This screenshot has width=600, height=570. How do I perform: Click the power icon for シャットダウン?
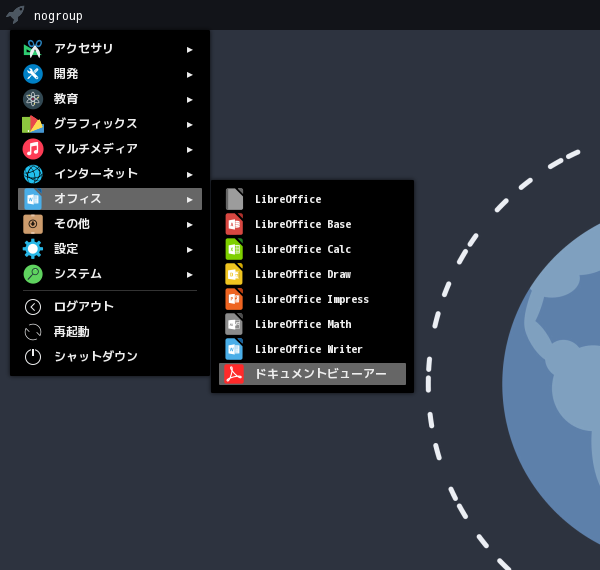(x=33, y=357)
